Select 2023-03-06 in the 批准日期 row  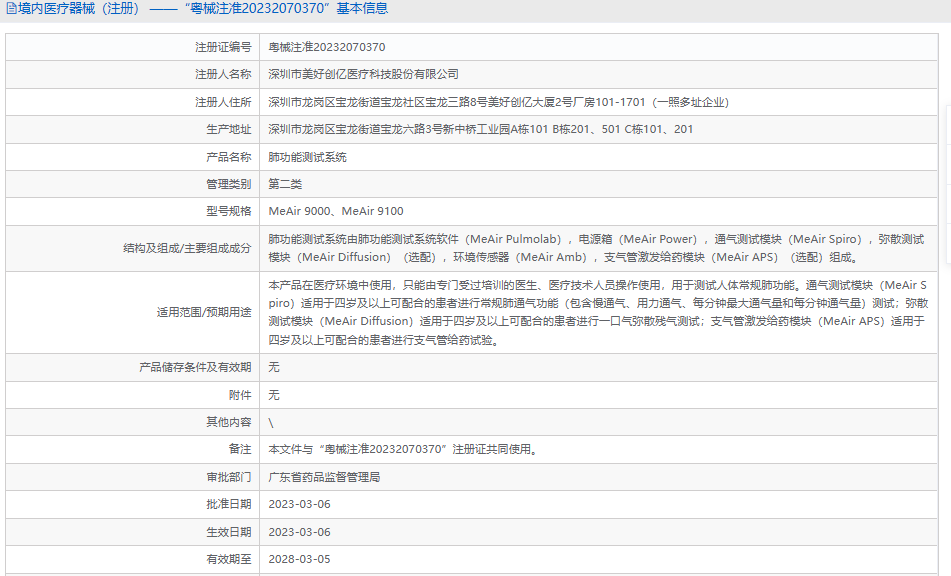299,504
